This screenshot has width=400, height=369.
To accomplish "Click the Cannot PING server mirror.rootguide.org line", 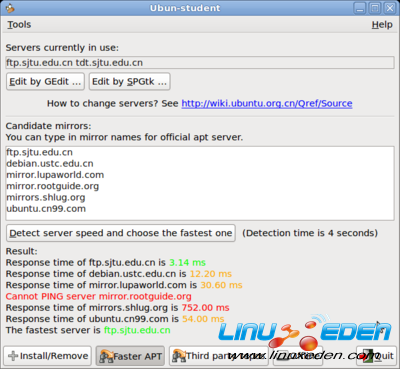I will pyautogui.click(x=98, y=296).
